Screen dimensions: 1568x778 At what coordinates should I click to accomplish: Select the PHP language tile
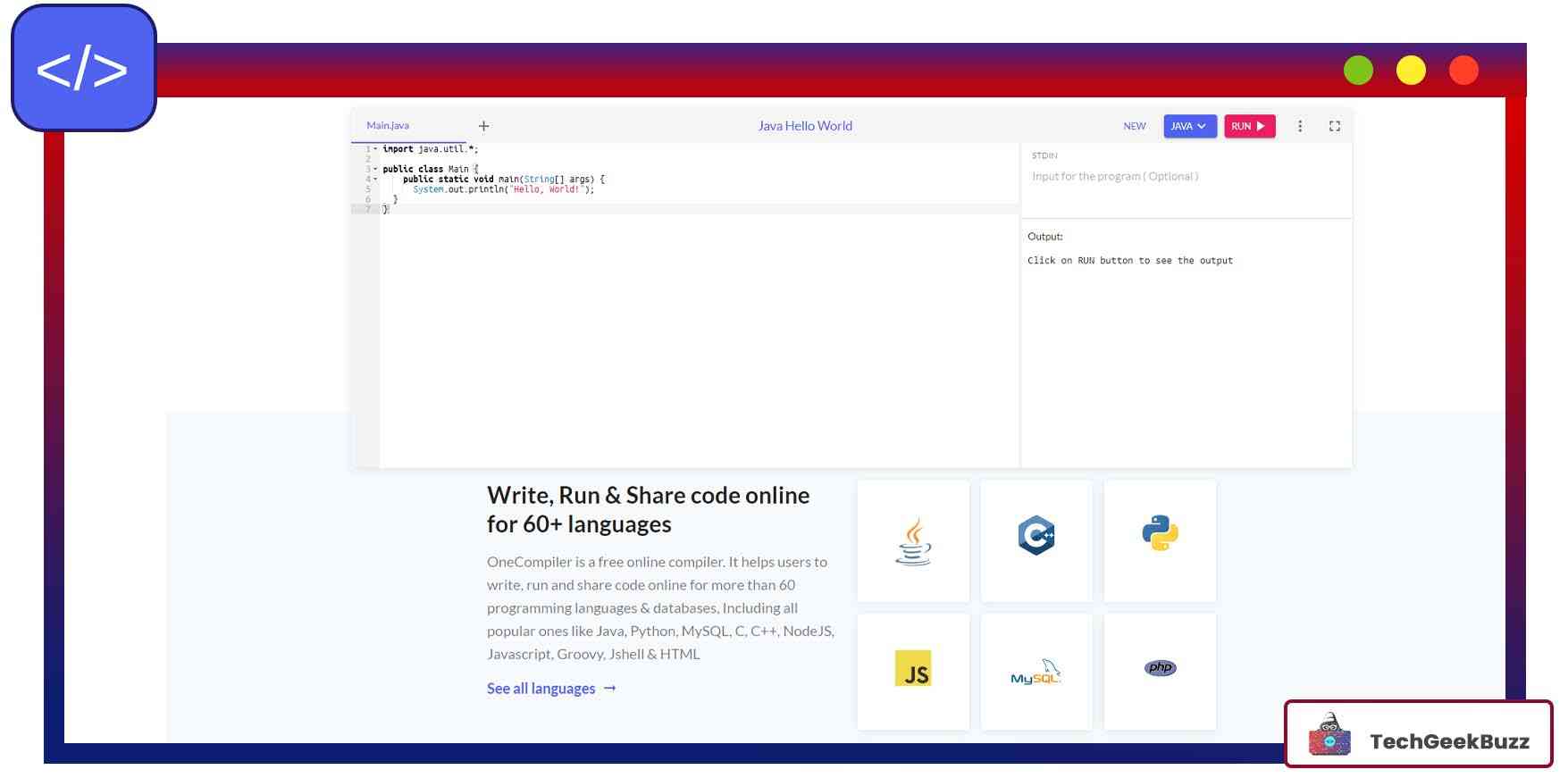tap(1160, 670)
